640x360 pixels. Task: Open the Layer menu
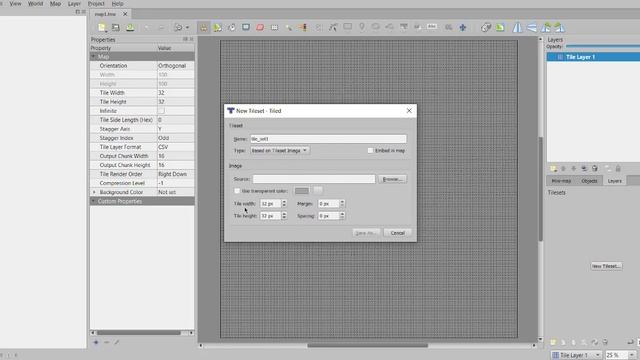click(74, 4)
